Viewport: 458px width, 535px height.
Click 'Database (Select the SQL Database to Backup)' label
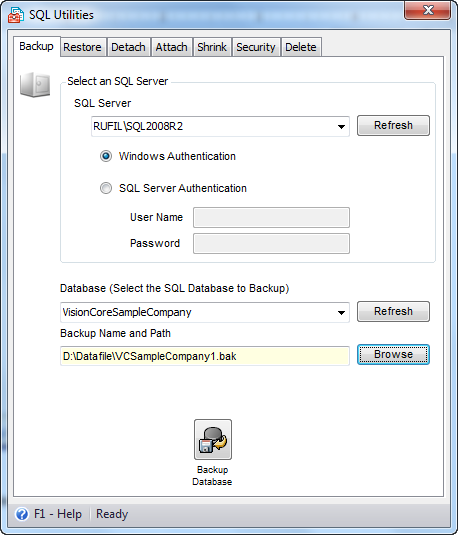tap(175, 288)
